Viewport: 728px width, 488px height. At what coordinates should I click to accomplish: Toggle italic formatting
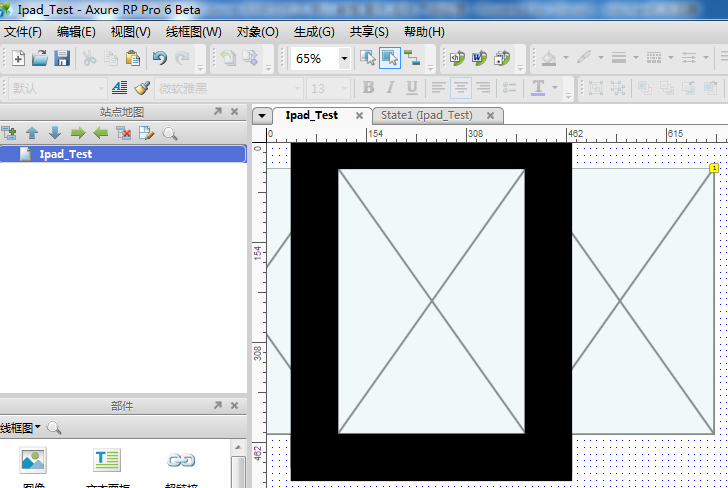390,87
